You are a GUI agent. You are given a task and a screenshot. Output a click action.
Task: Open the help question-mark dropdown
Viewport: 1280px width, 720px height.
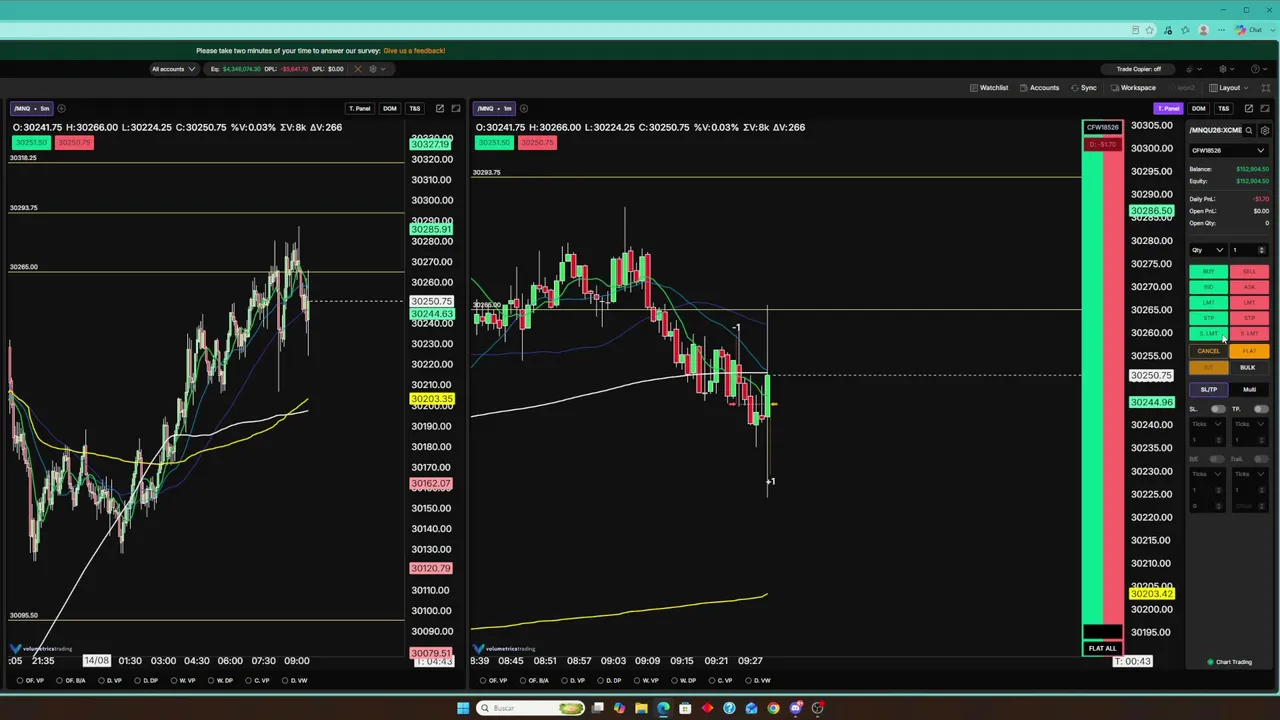click(x=1259, y=69)
